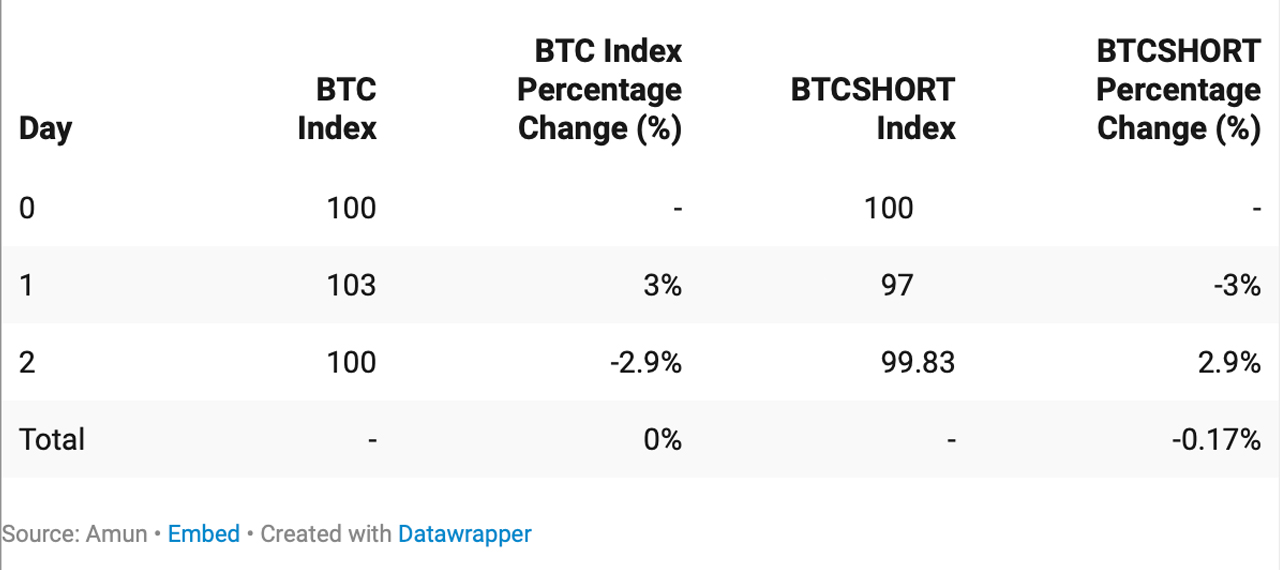
Task: Click the -3% BTCSHORT change cell
Action: [x=1237, y=286]
